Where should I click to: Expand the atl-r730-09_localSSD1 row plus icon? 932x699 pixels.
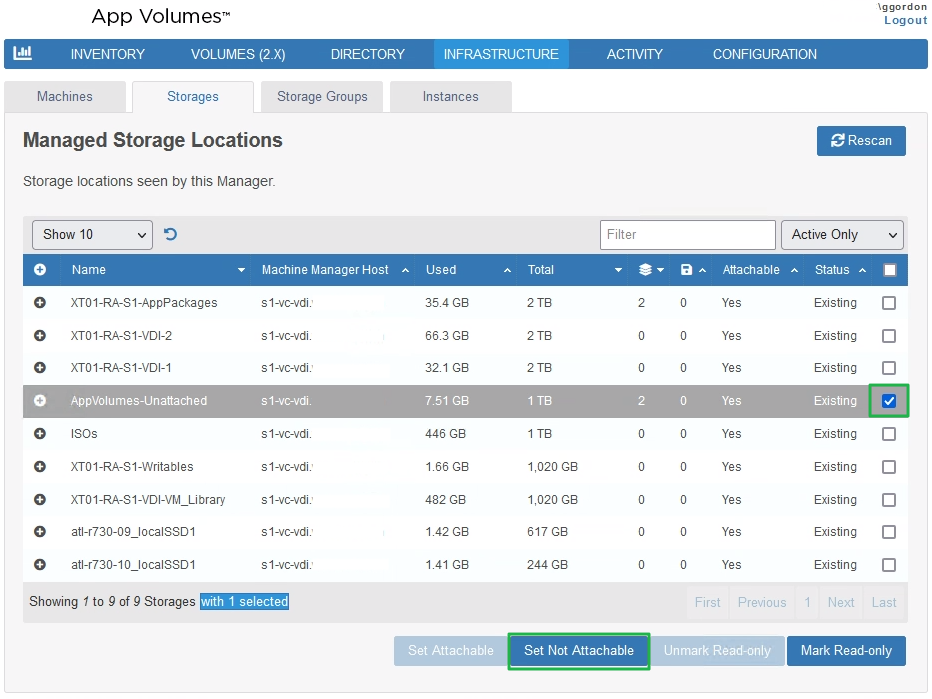39,532
